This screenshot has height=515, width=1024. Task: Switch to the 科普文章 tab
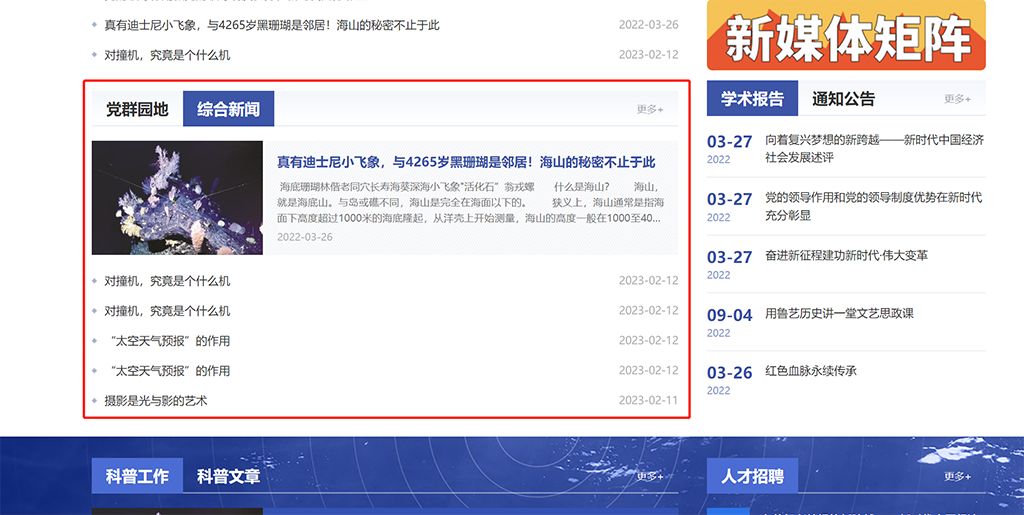tap(229, 476)
